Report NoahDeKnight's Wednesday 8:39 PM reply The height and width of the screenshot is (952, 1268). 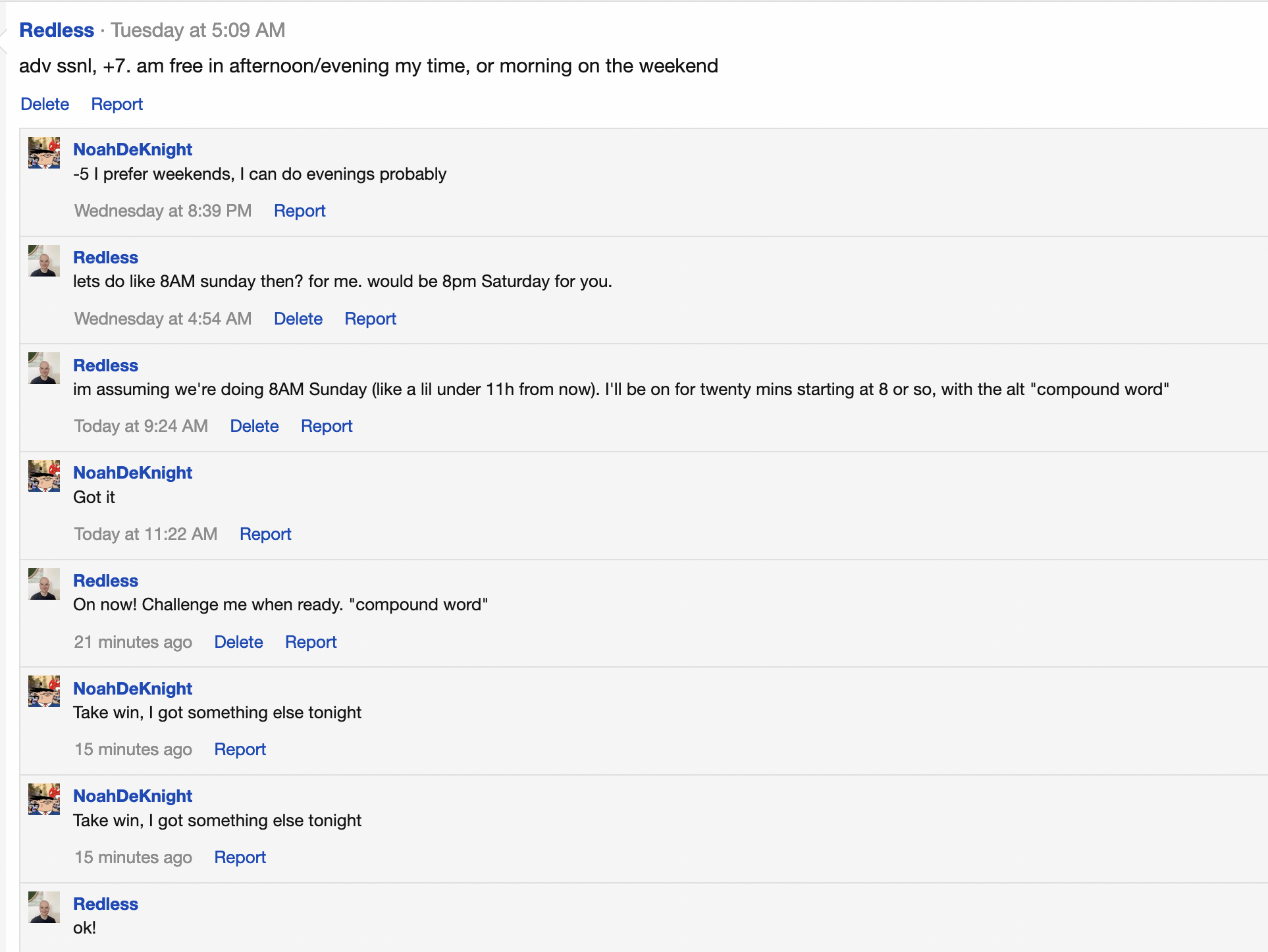pos(300,211)
